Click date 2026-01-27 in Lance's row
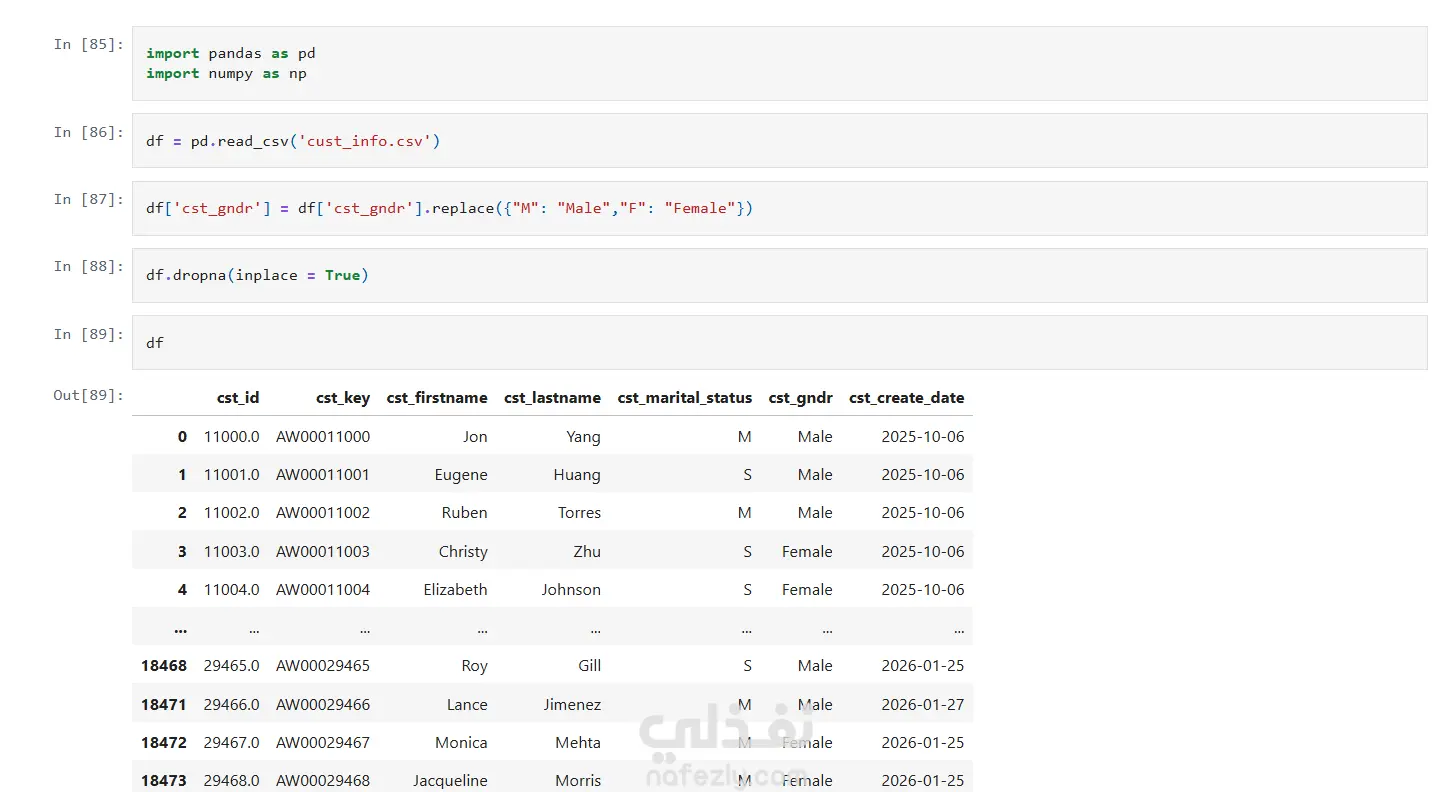The width and height of the screenshot is (1453, 792). point(923,704)
